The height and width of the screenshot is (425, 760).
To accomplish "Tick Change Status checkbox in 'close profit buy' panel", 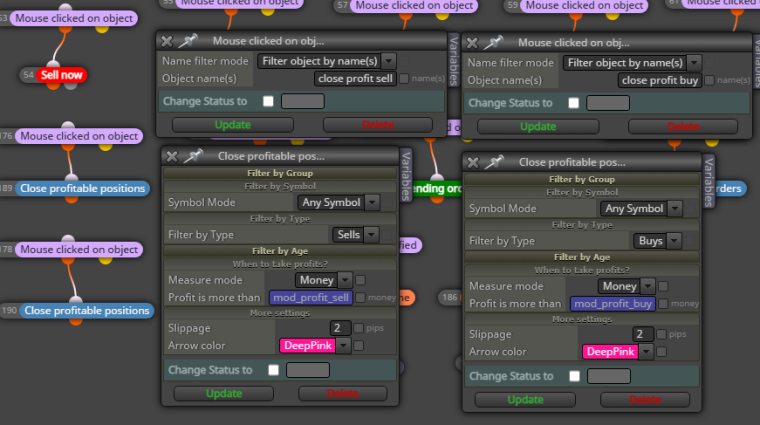I will [573, 103].
